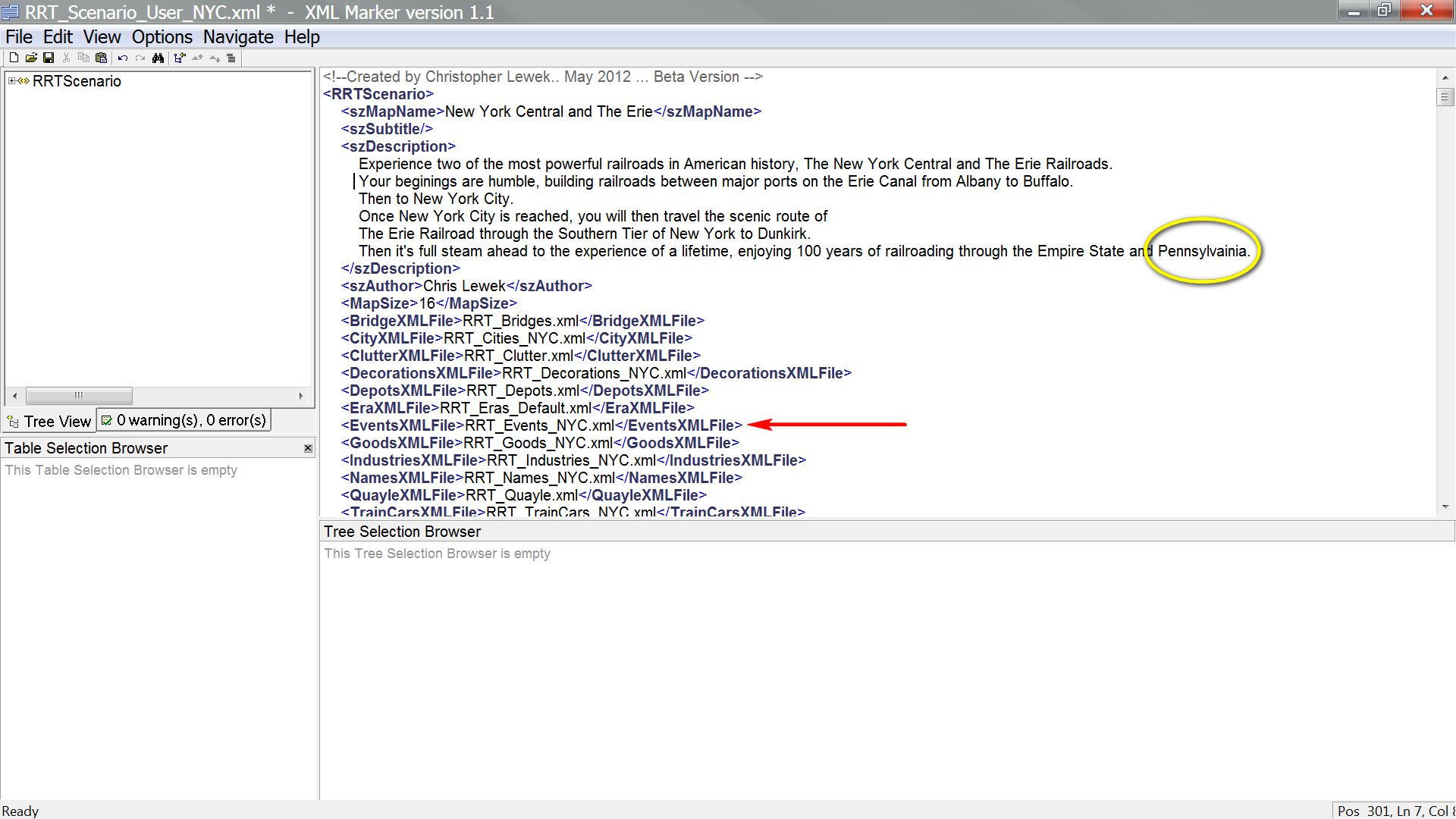The image size is (1456, 819).
Task: Click tree panel scroll right arrow
Action: 301,395
